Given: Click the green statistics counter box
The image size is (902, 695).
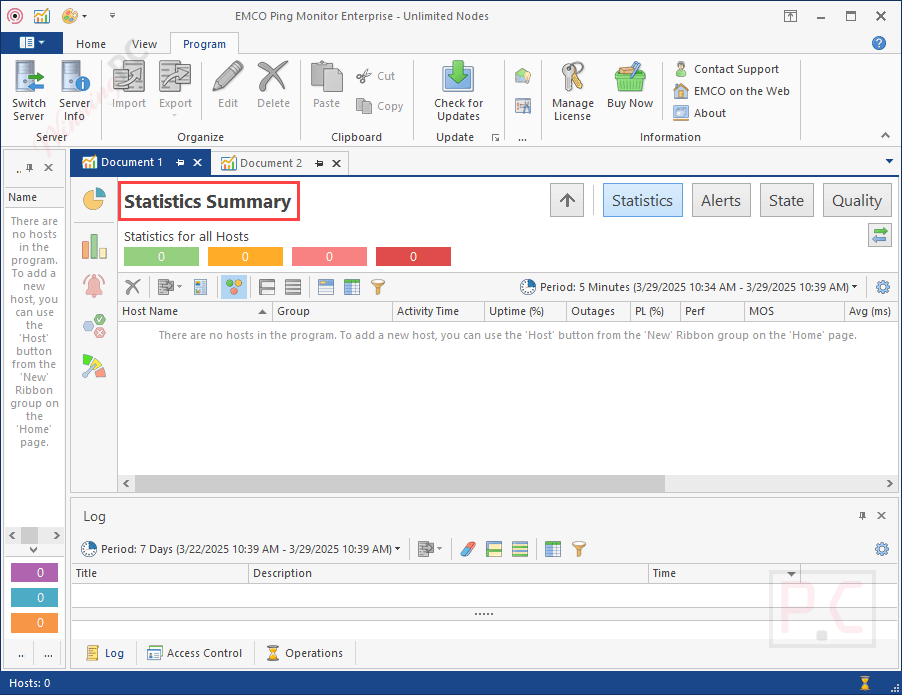Looking at the screenshot, I should [x=162, y=257].
